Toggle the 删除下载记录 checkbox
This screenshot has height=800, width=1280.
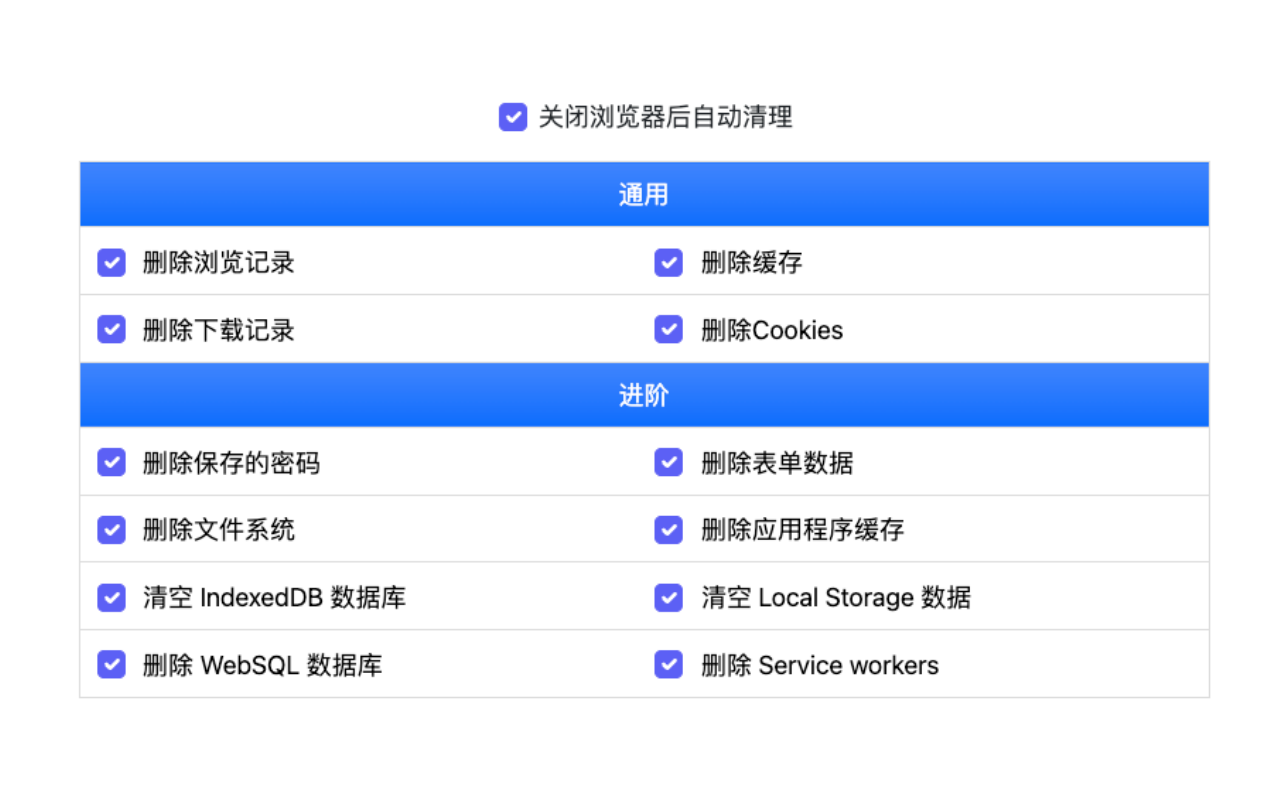coord(111,329)
